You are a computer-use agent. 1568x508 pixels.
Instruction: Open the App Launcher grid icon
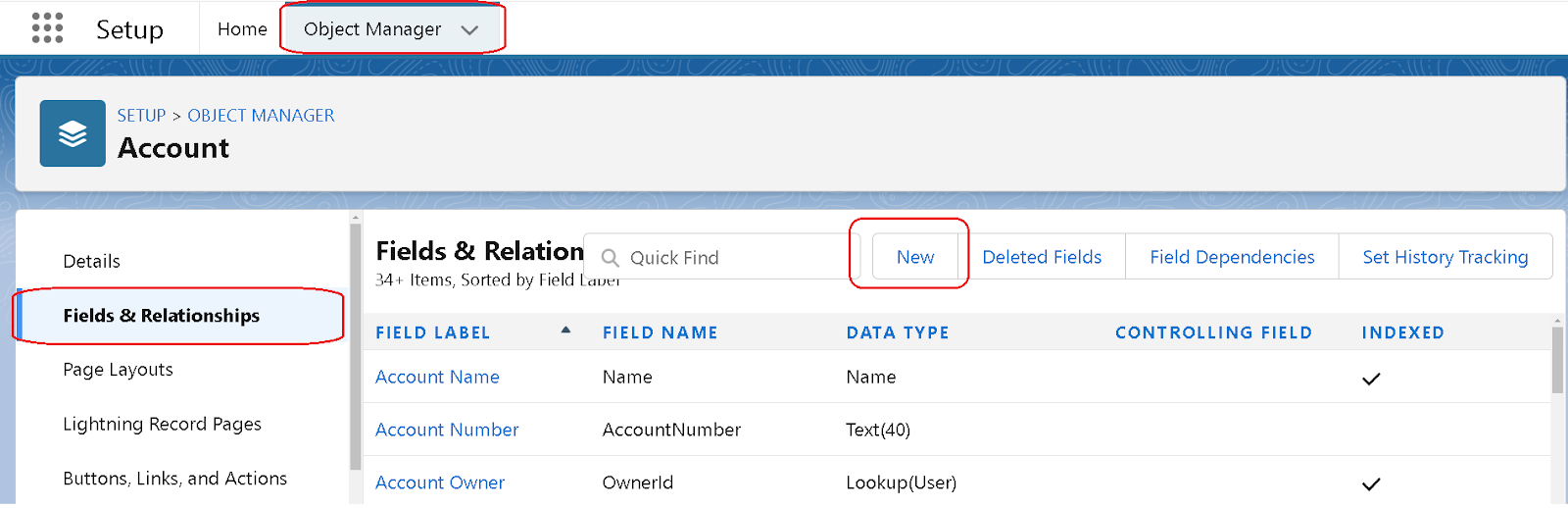(47, 27)
